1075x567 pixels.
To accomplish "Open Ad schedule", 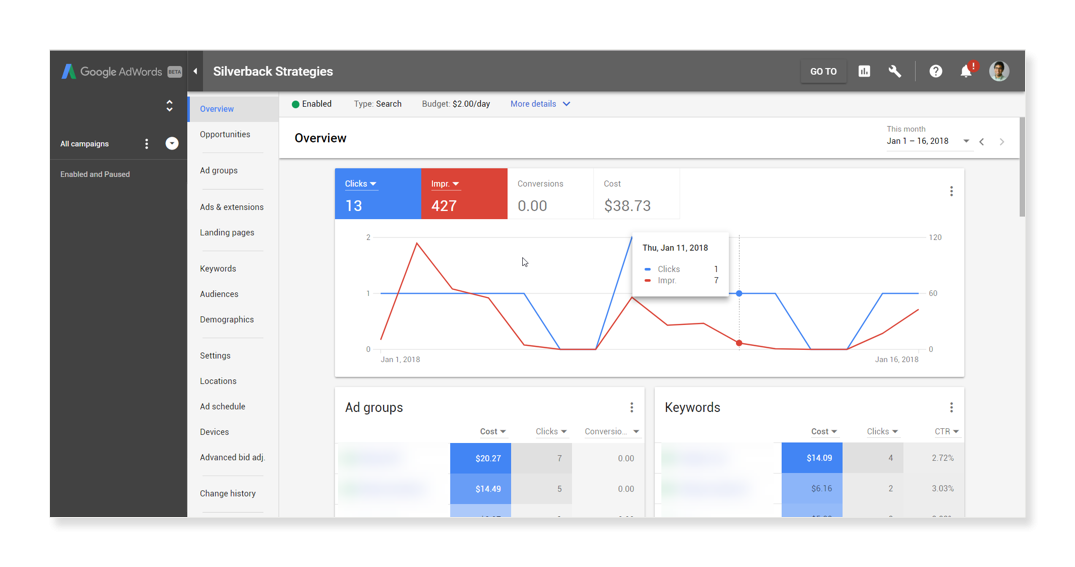I will point(223,407).
